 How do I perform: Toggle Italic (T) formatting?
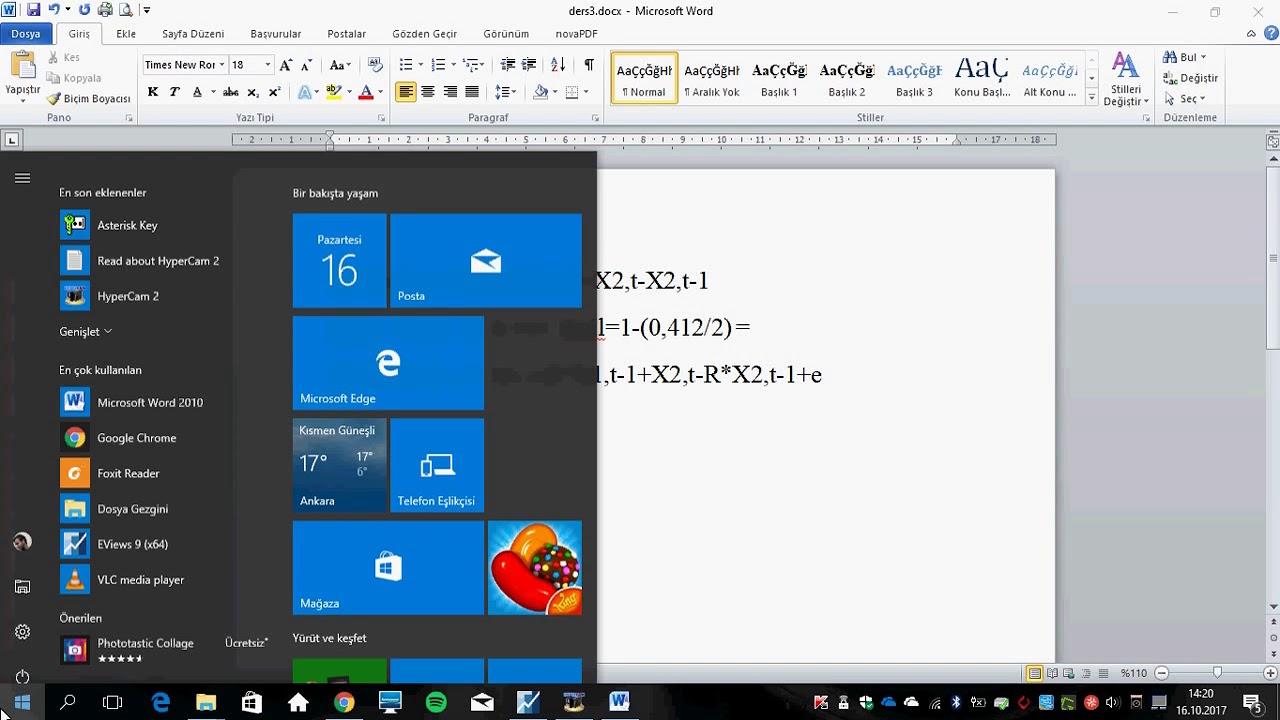coord(175,92)
